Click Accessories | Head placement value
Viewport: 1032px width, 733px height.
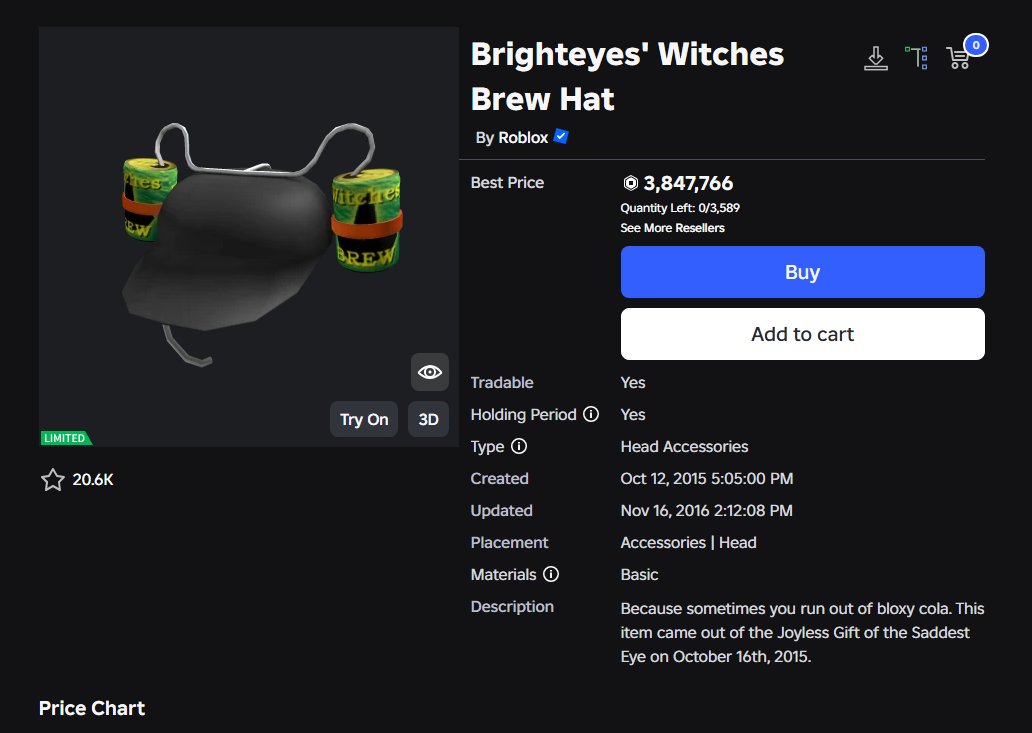pyautogui.click(x=688, y=542)
